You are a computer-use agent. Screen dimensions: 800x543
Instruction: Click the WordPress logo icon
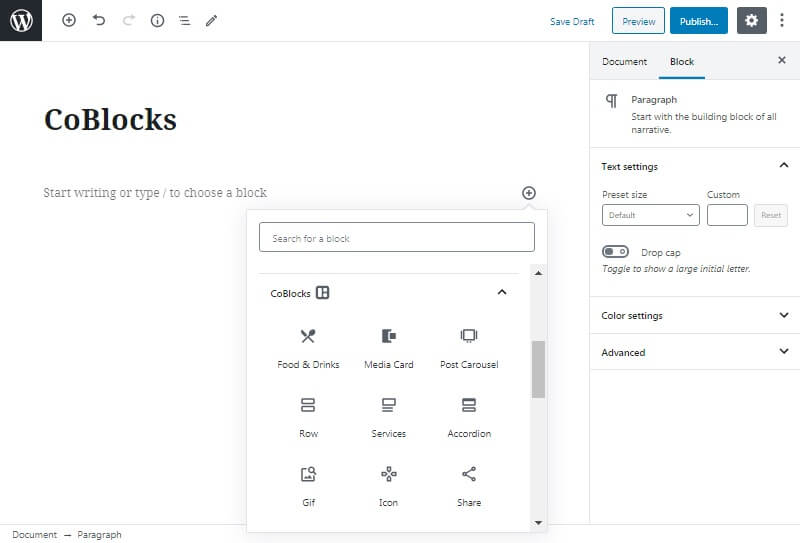(x=21, y=20)
